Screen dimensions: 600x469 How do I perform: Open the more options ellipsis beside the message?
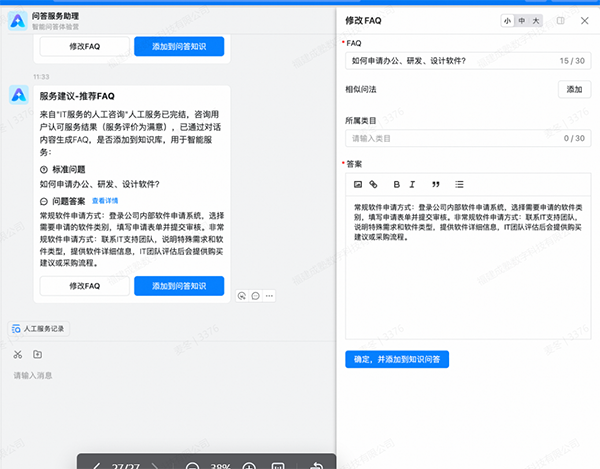[269, 296]
